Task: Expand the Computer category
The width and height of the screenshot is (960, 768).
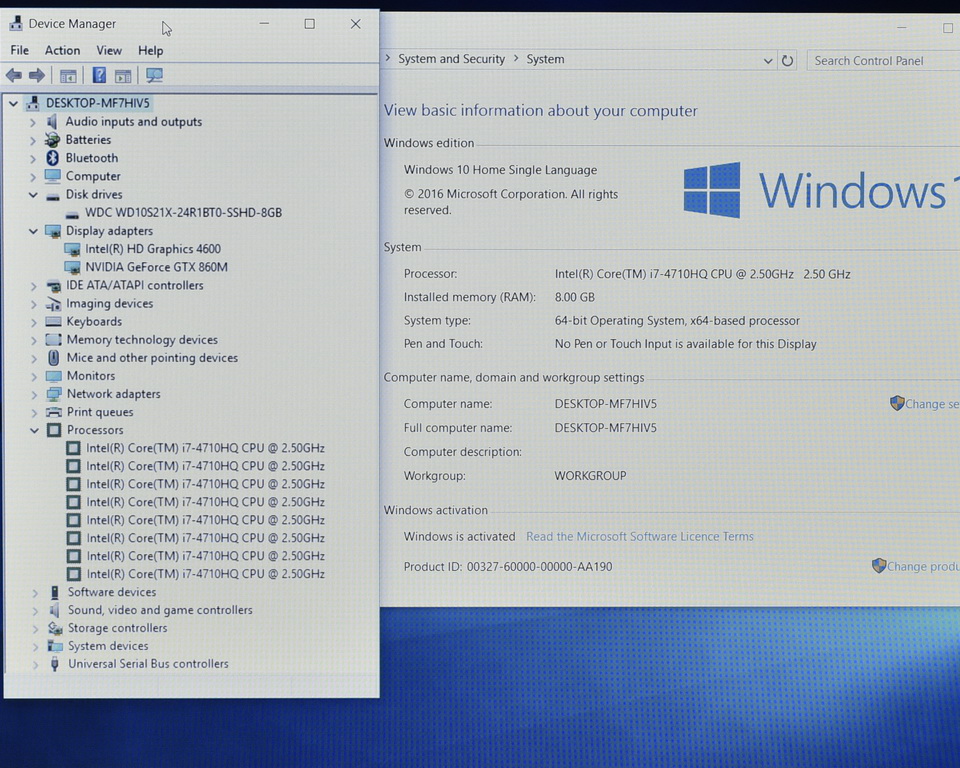Action: tap(33, 176)
